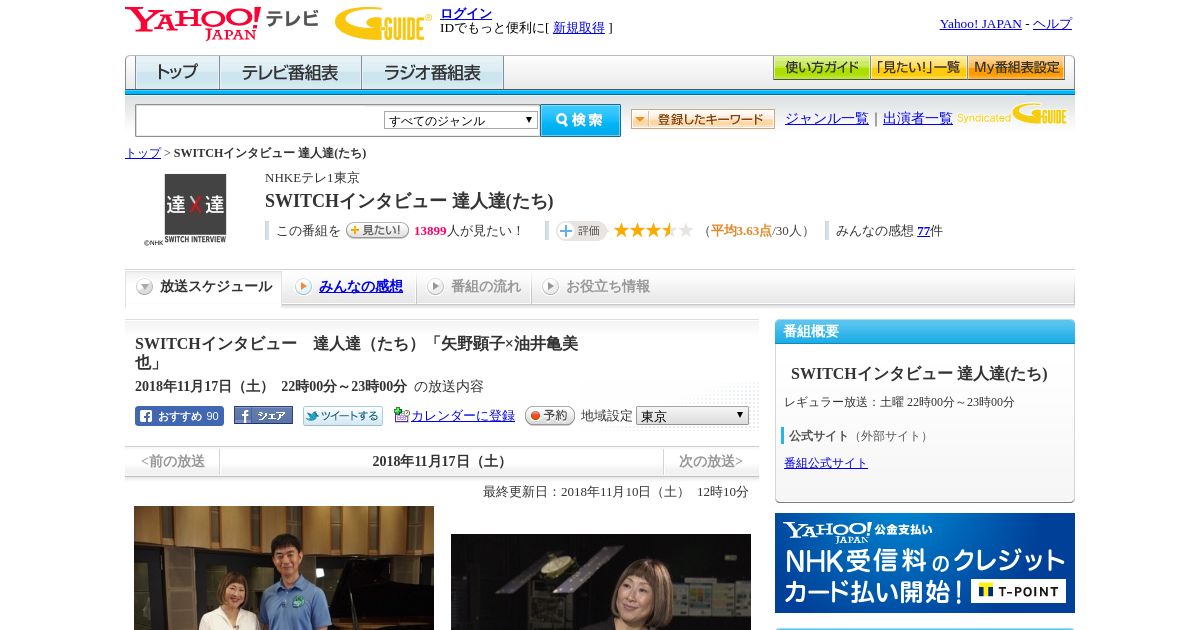Viewport: 1200px width, 630px height.
Task: Switch to the テレビ番組表 tab
Action: tap(290, 72)
